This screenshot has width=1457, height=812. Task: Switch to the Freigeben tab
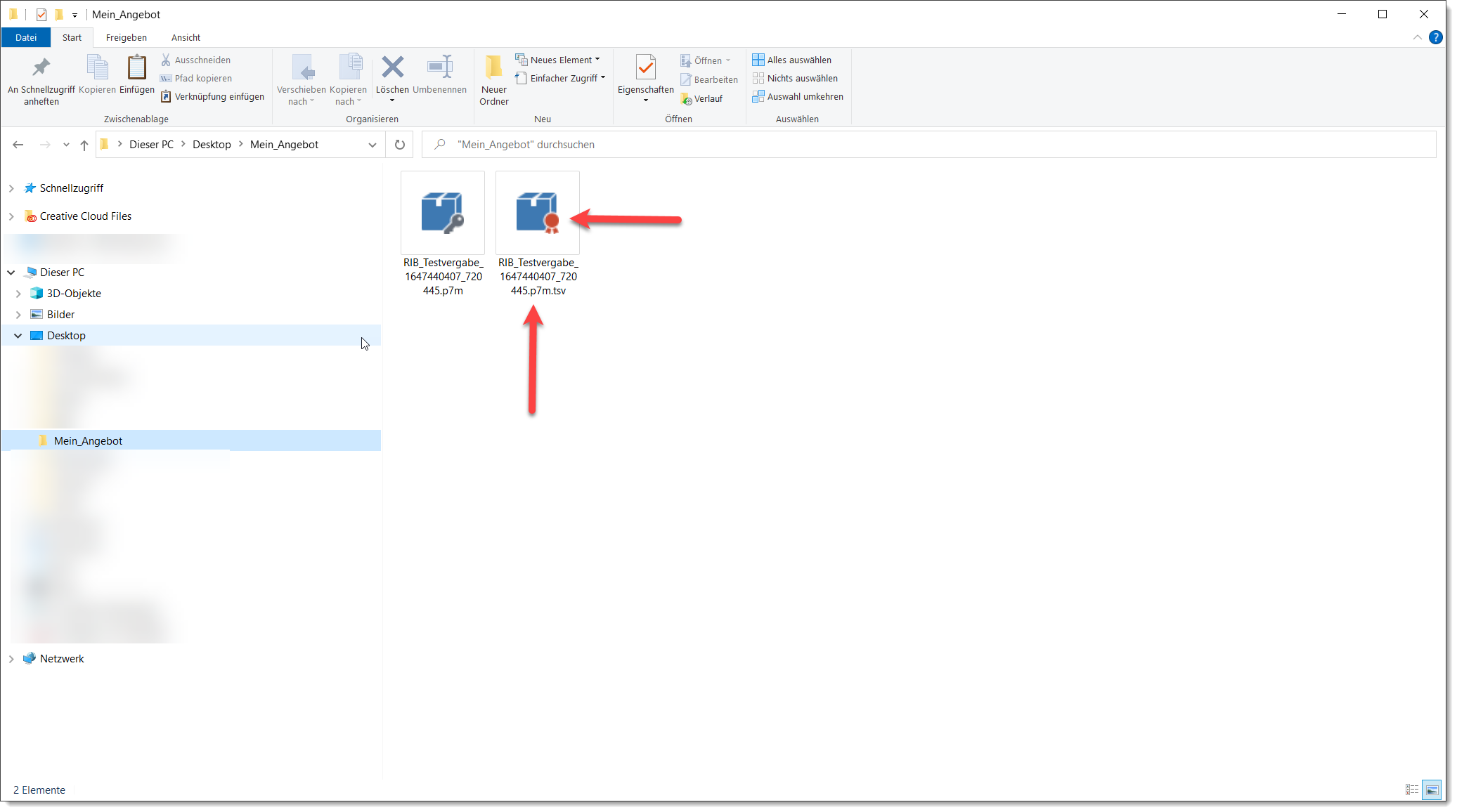pos(127,38)
